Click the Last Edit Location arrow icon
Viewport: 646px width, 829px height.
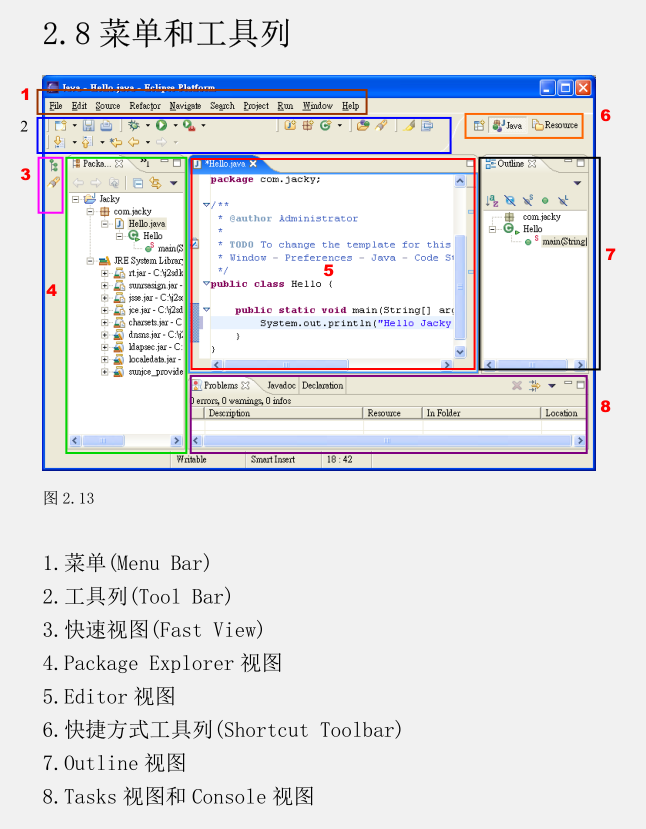point(116,142)
